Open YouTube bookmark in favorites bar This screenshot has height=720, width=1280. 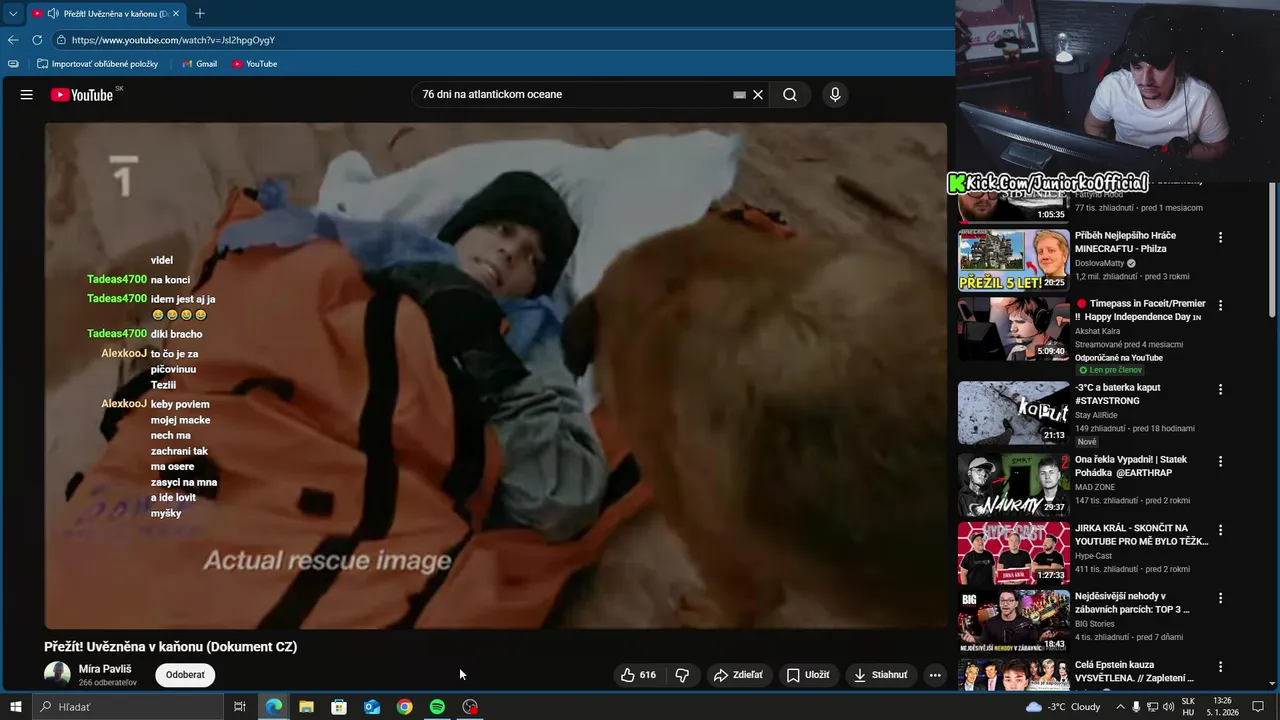(255, 64)
